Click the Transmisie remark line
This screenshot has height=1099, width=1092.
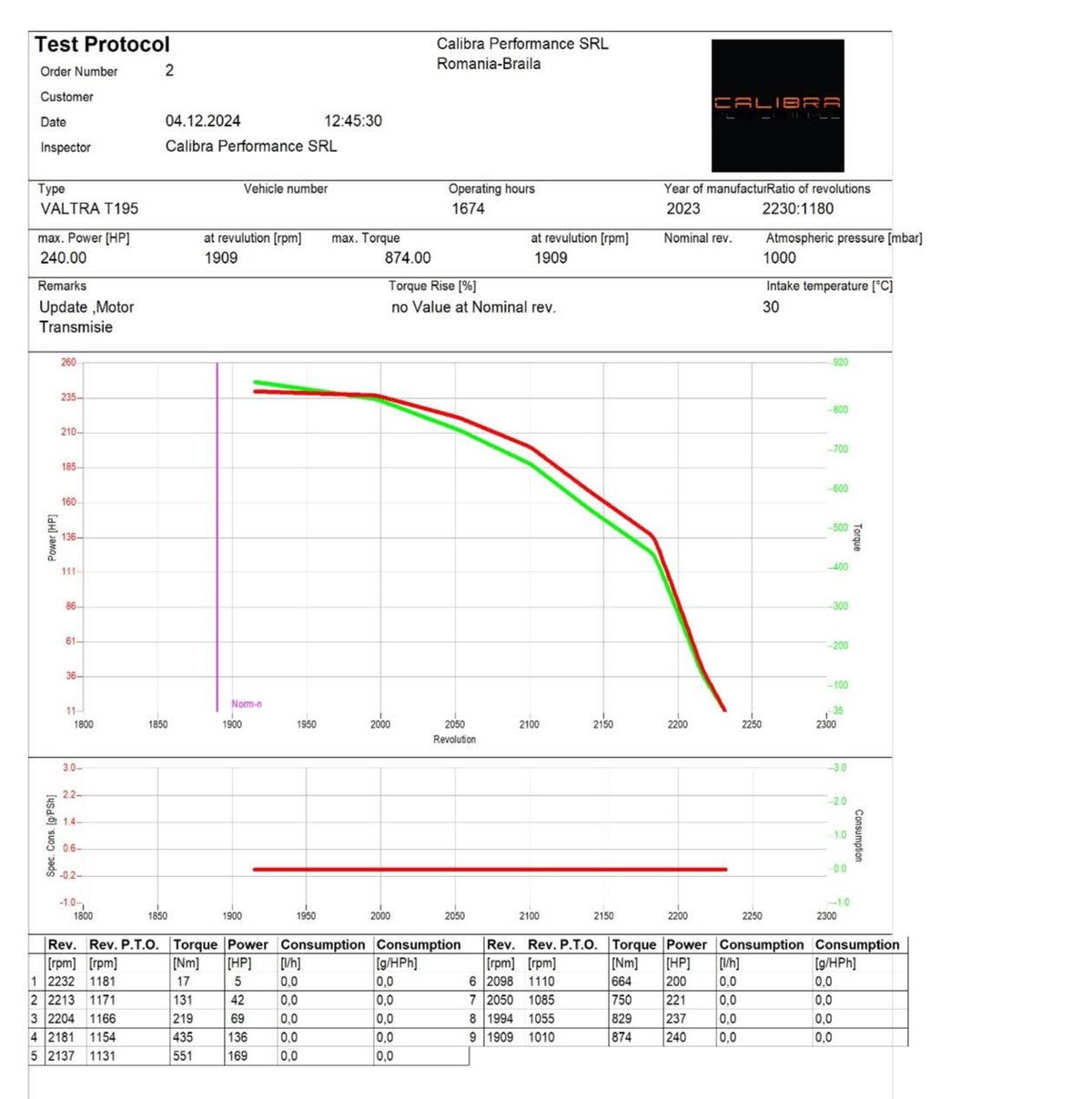pos(76,328)
